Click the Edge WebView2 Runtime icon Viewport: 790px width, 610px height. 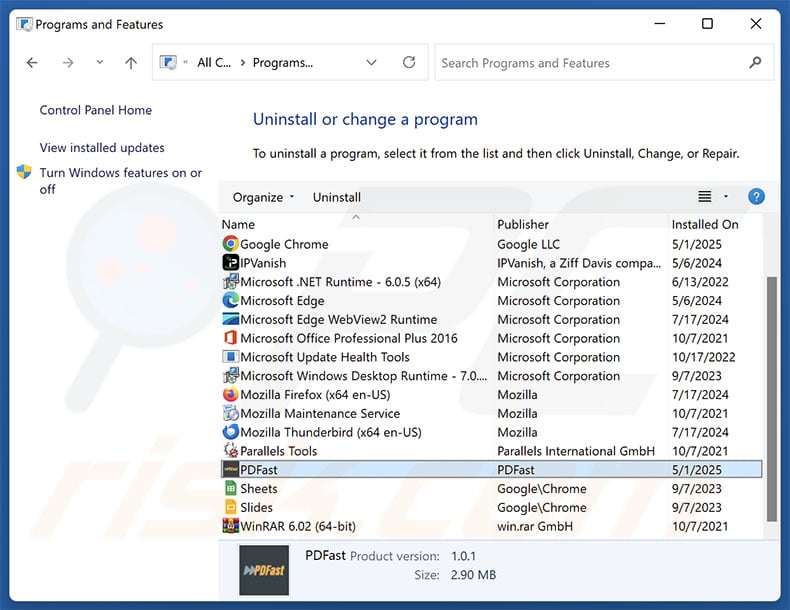coord(230,319)
